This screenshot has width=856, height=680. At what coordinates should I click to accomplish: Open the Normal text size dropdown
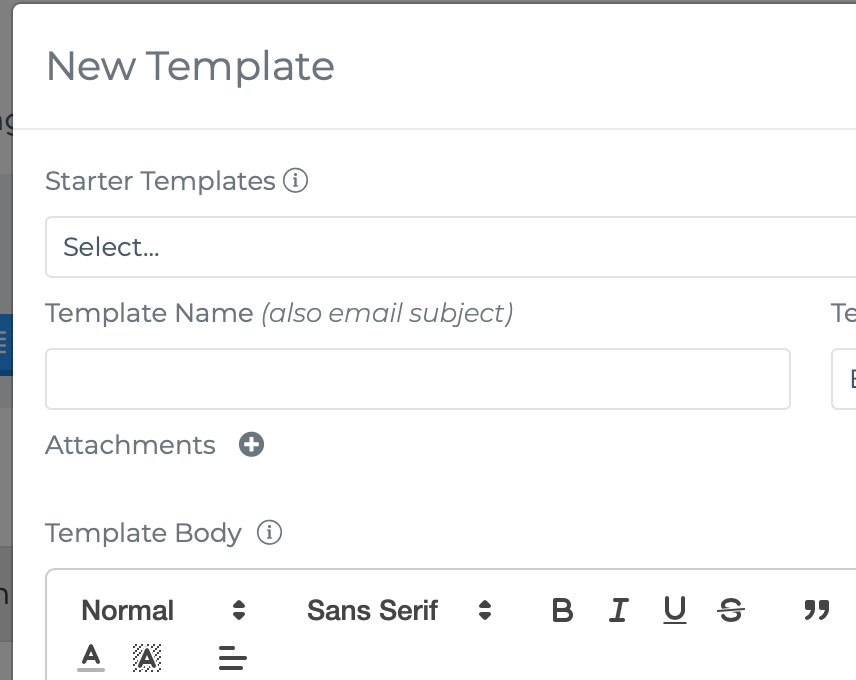163,610
